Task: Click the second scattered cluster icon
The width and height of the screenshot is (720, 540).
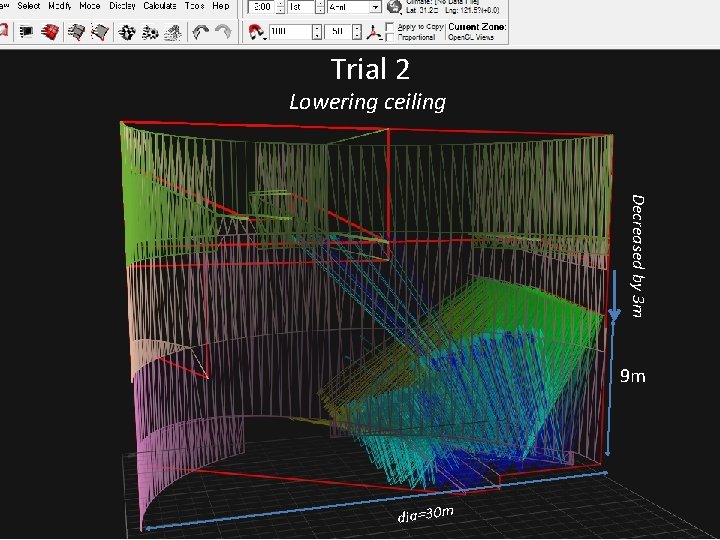Action: click(150, 32)
